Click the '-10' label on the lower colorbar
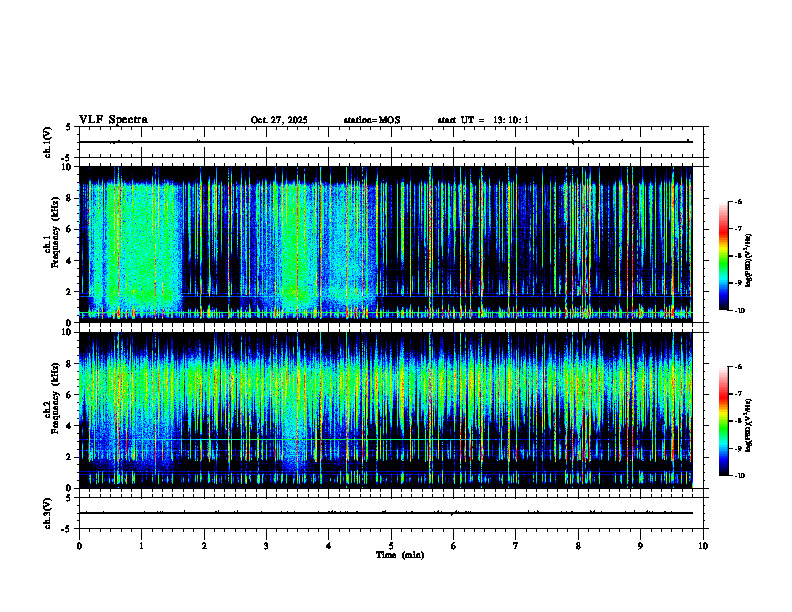This screenshot has width=792, height=612. point(738,475)
